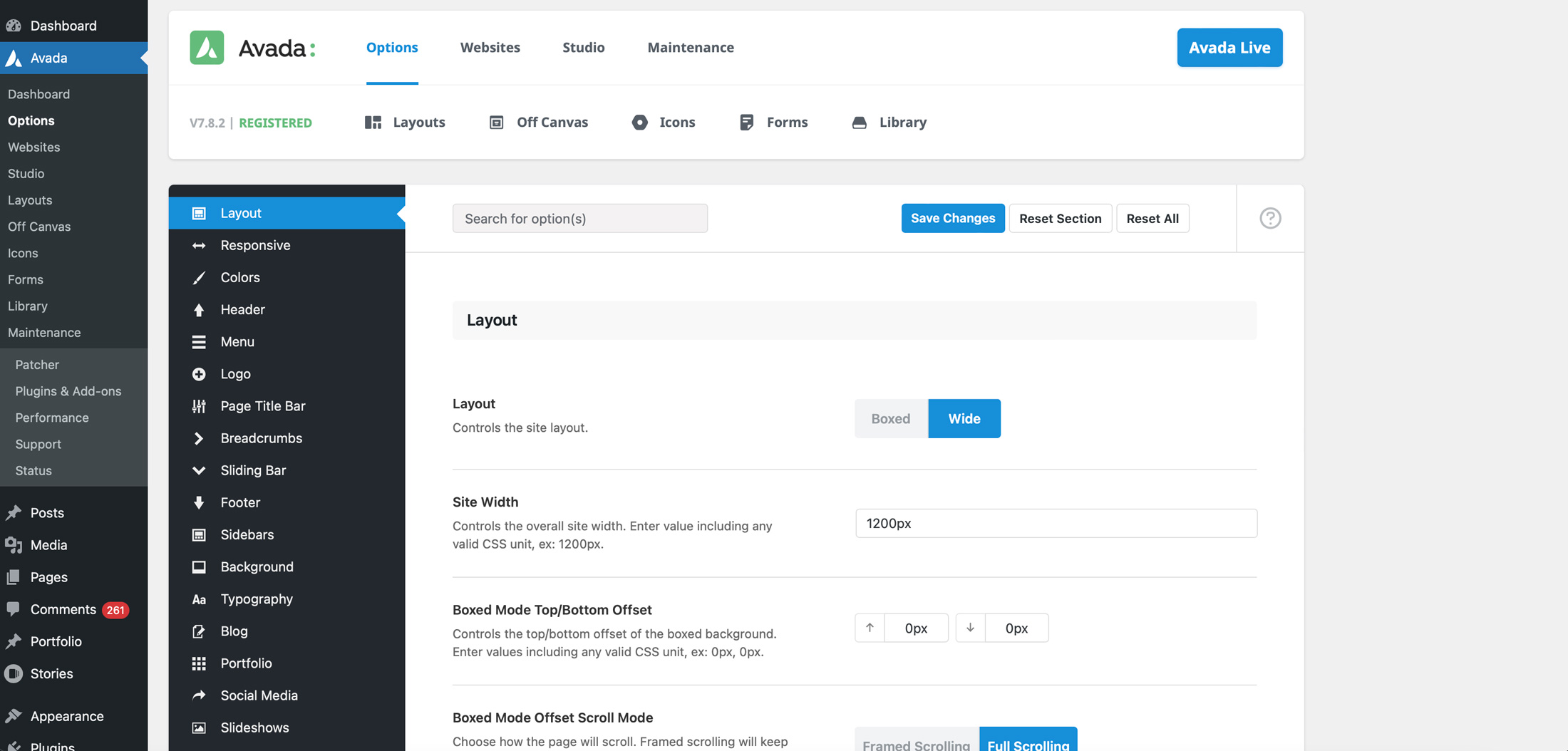Screen dimensions: 1568x751
Task: Click the Search for option(s) field
Action: [x=580, y=218]
